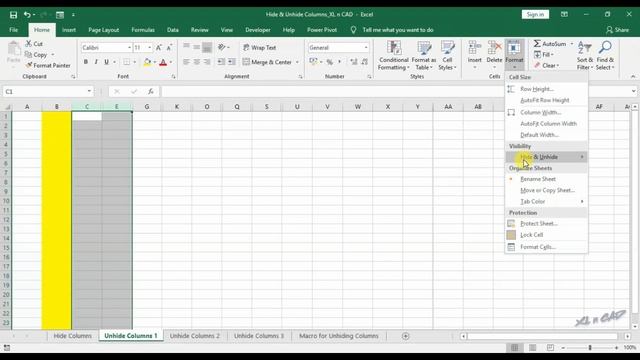Screen dimensions: 640x360
Task: Undo the last action
Action: coord(27,15)
